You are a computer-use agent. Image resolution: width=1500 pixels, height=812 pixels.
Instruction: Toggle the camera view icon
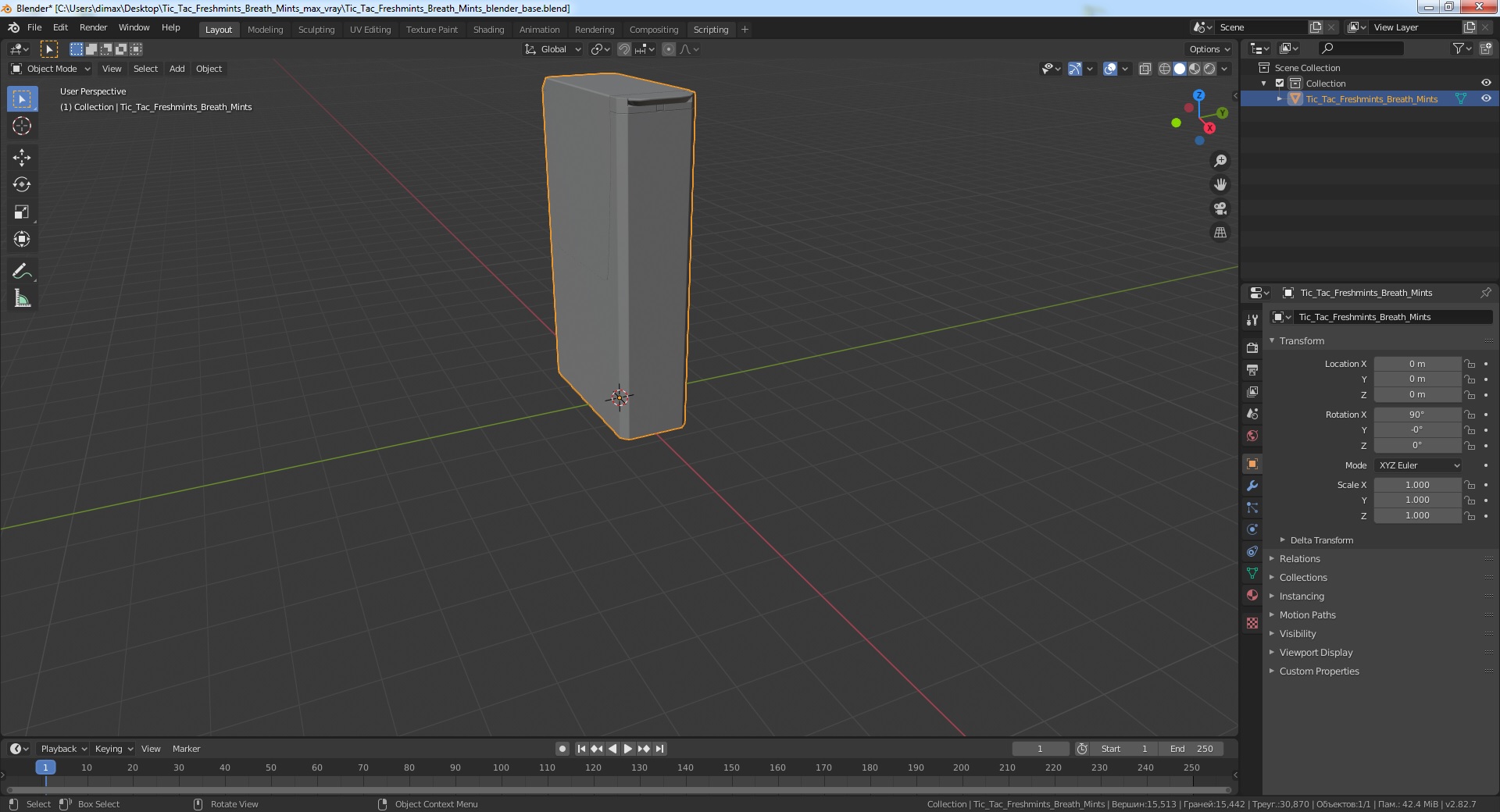point(1220,208)
